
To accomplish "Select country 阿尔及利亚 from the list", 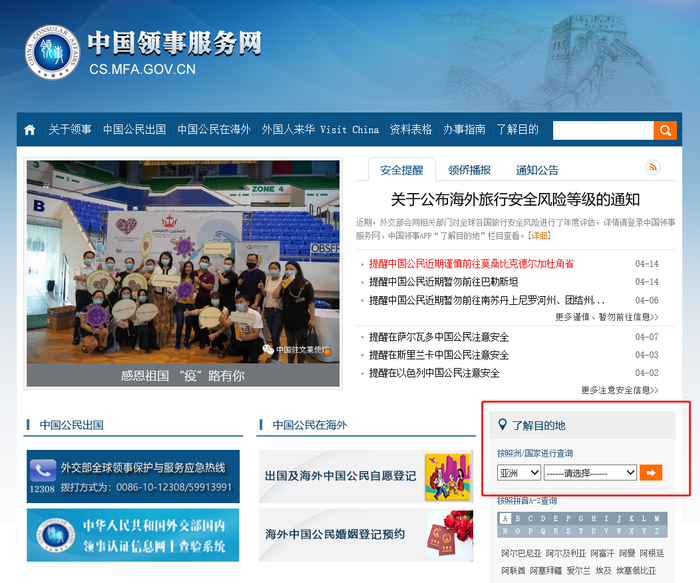I will click(566, 553).
